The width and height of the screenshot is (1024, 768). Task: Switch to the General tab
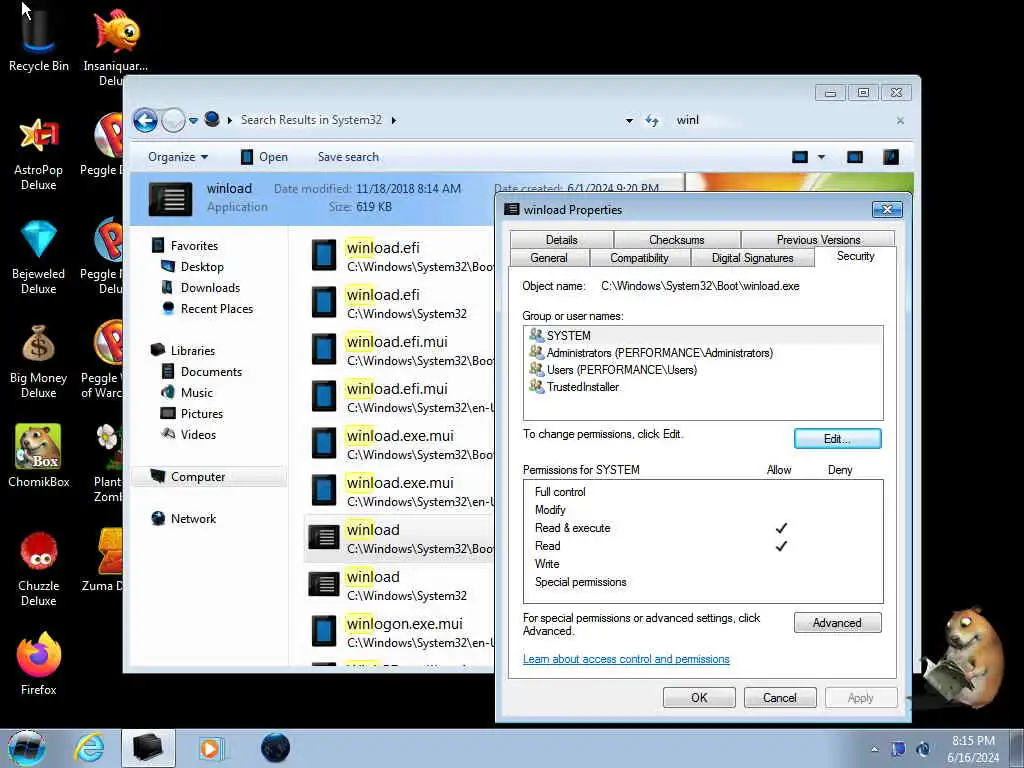[x=549, y=258]
